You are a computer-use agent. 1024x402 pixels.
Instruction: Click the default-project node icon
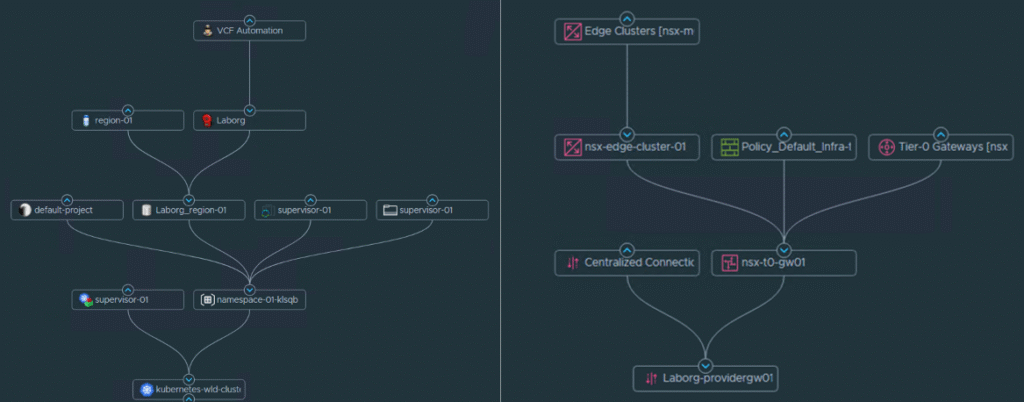[x=25, y=210]
